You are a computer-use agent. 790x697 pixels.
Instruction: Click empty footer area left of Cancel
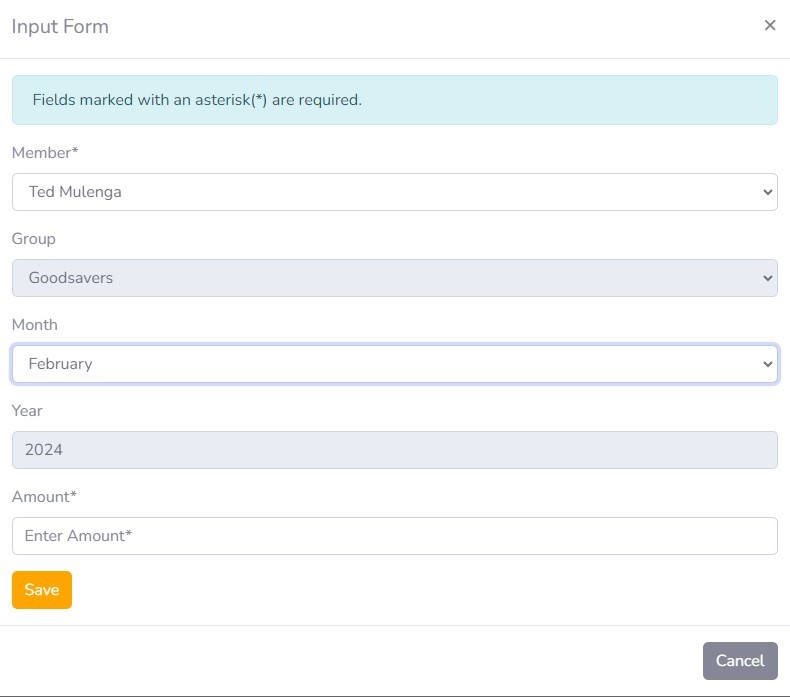[x=350, y=661]
